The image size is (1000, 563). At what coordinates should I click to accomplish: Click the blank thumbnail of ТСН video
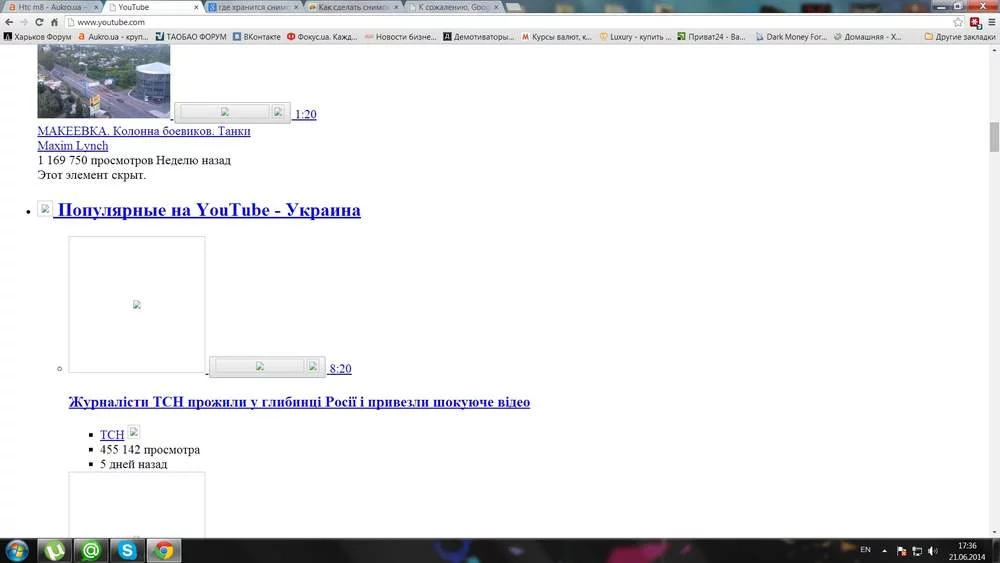tap(136, 305)
